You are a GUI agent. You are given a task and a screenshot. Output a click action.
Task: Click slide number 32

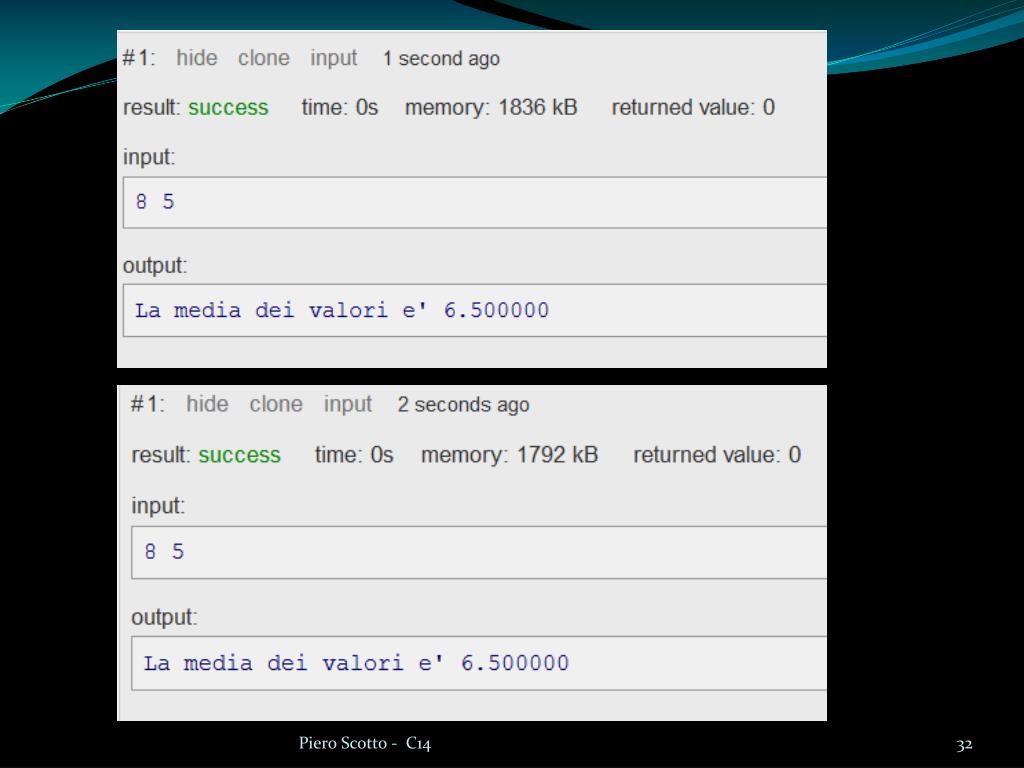965,744
